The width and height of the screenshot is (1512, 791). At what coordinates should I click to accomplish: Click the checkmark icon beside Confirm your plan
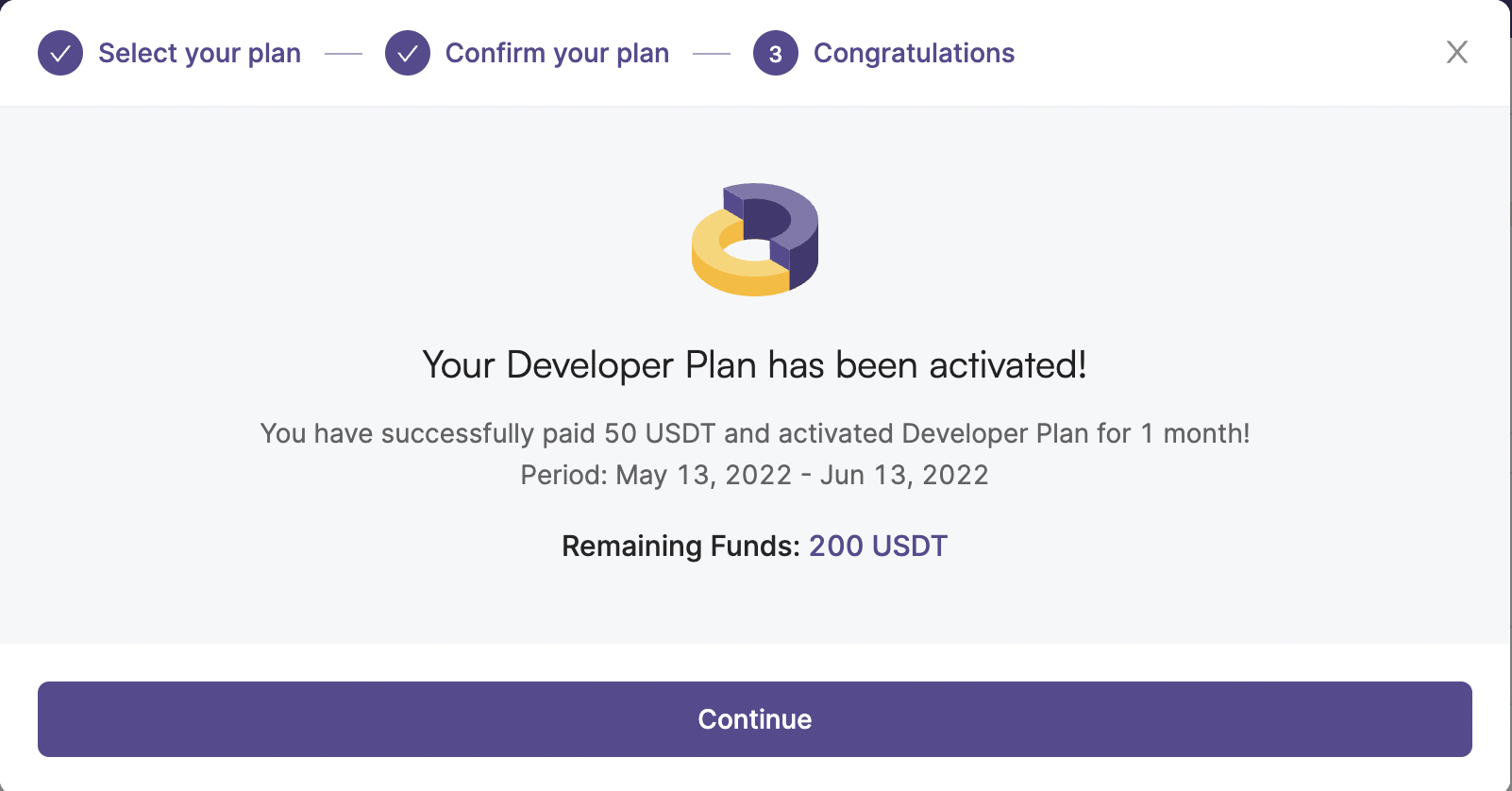(408, 53)
